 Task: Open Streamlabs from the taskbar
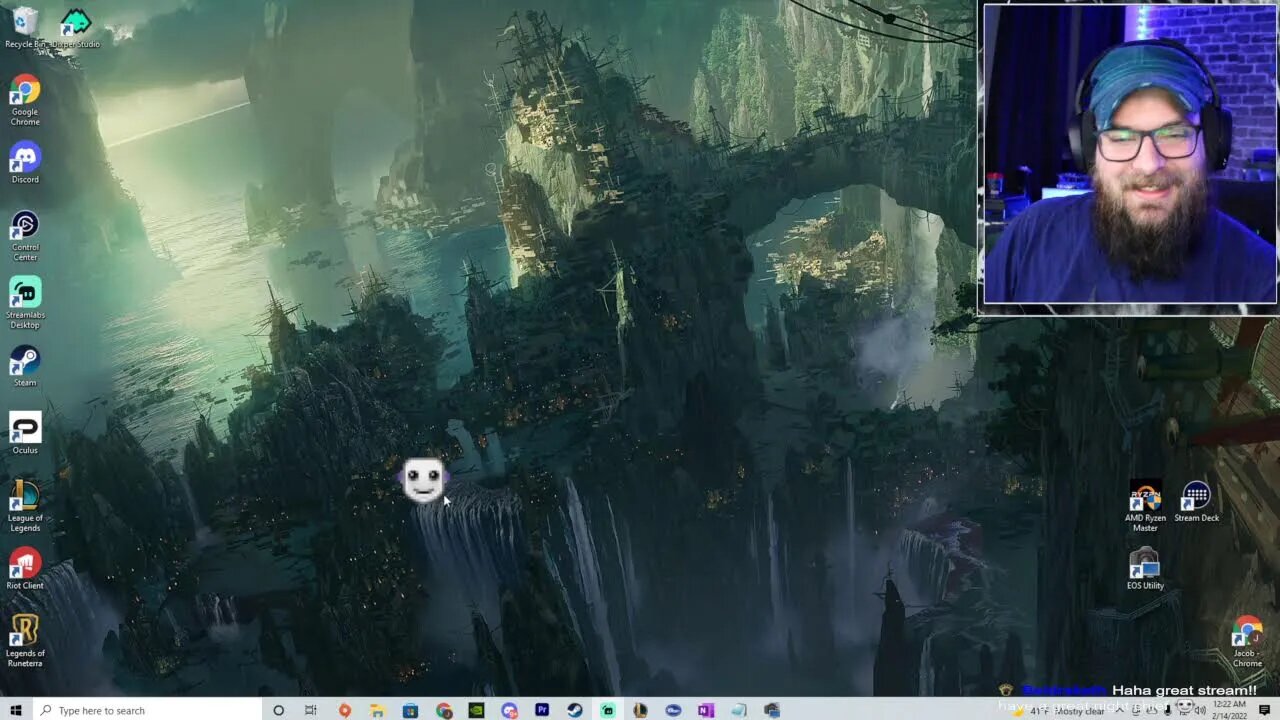click(x=608, y=710)
